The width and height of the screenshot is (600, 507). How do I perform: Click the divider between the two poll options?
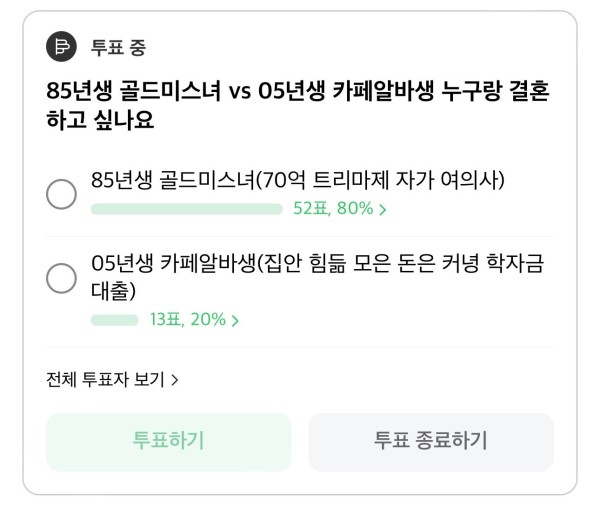pyautogui.click(x=299, y=236)
